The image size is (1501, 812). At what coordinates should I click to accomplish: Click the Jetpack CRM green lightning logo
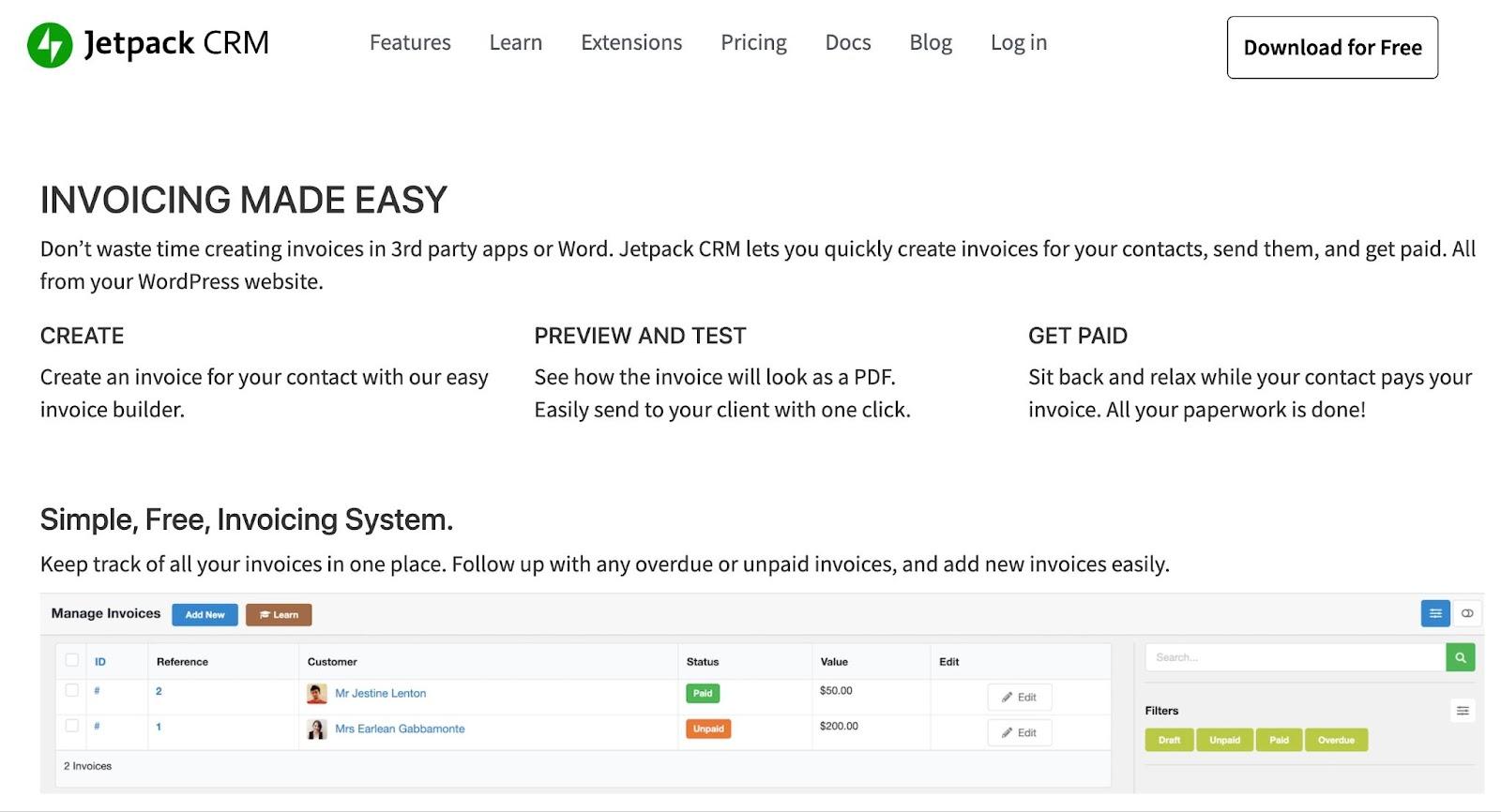click(50, 44)
